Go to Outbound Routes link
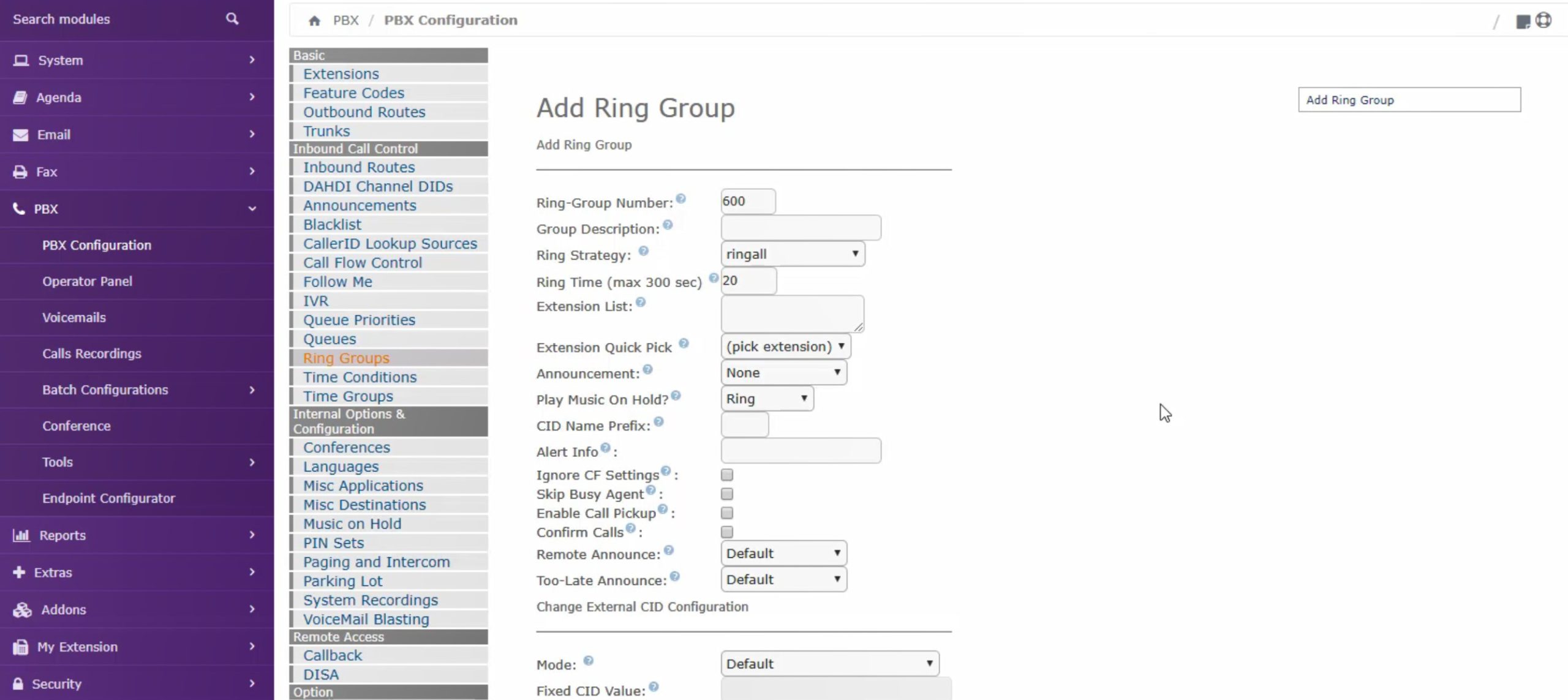1568x700 pixels. 364,112
